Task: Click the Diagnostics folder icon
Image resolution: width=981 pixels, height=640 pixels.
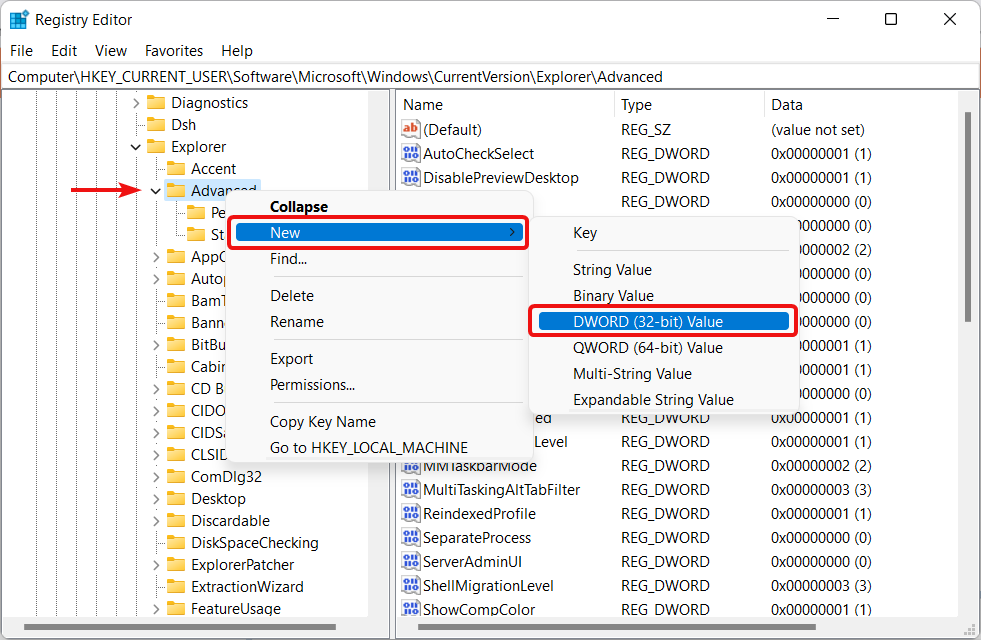Action: point(156,103)
